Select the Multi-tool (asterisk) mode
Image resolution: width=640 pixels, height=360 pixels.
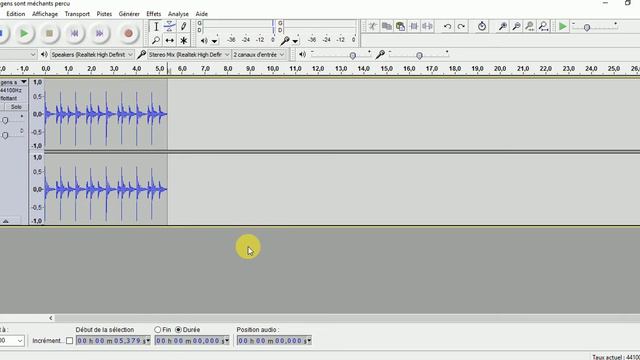click(183, 40)
